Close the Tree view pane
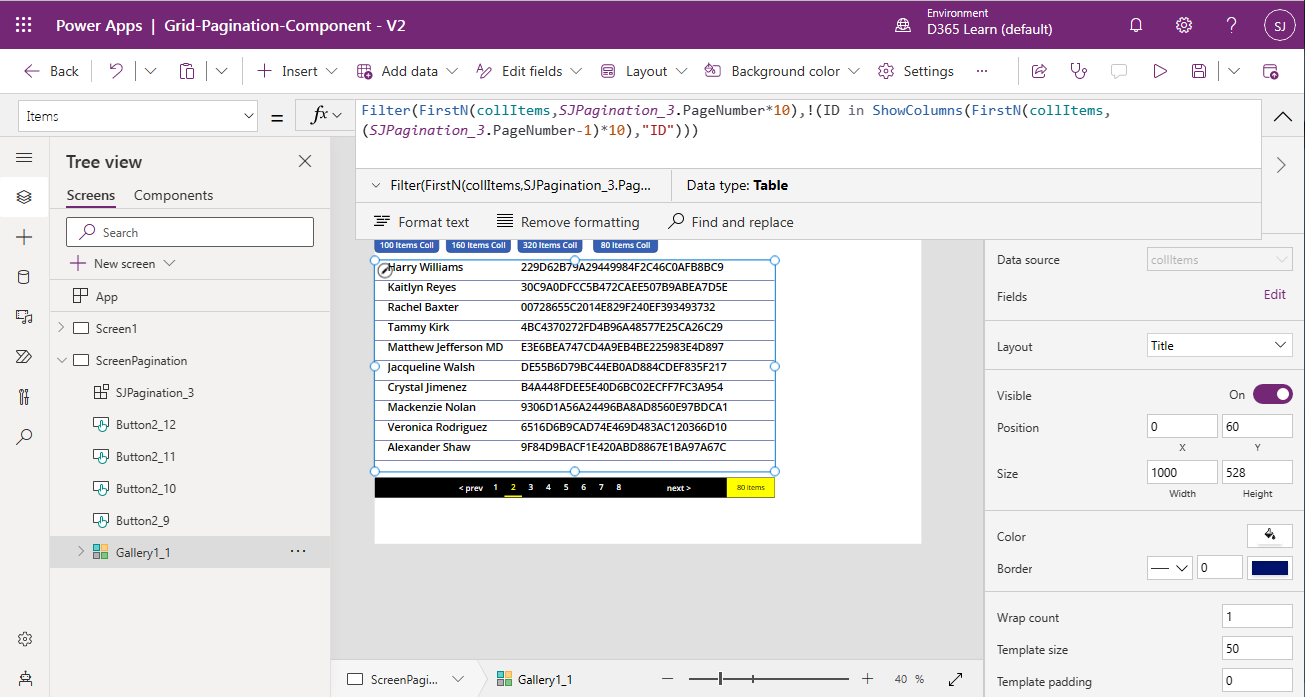Viewport: 1305px width, 697px height. 305,162
